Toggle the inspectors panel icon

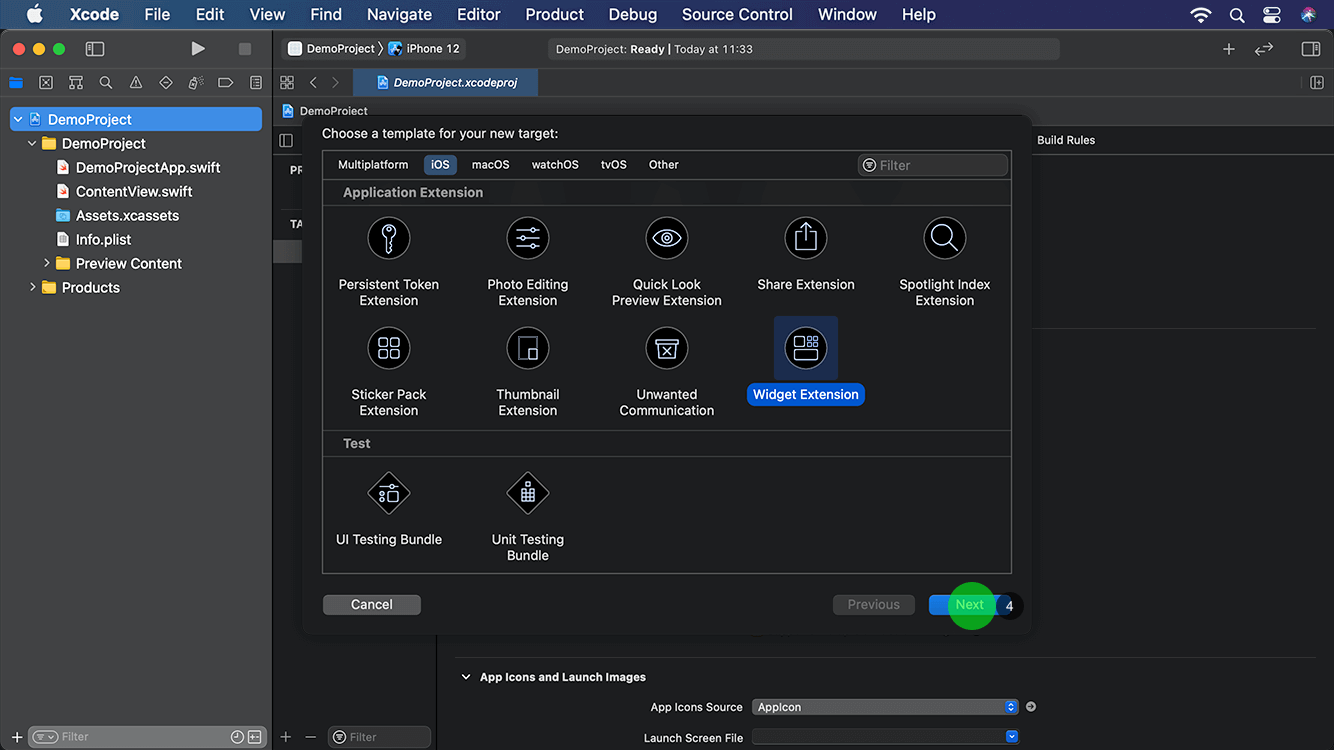point(1311,48)
